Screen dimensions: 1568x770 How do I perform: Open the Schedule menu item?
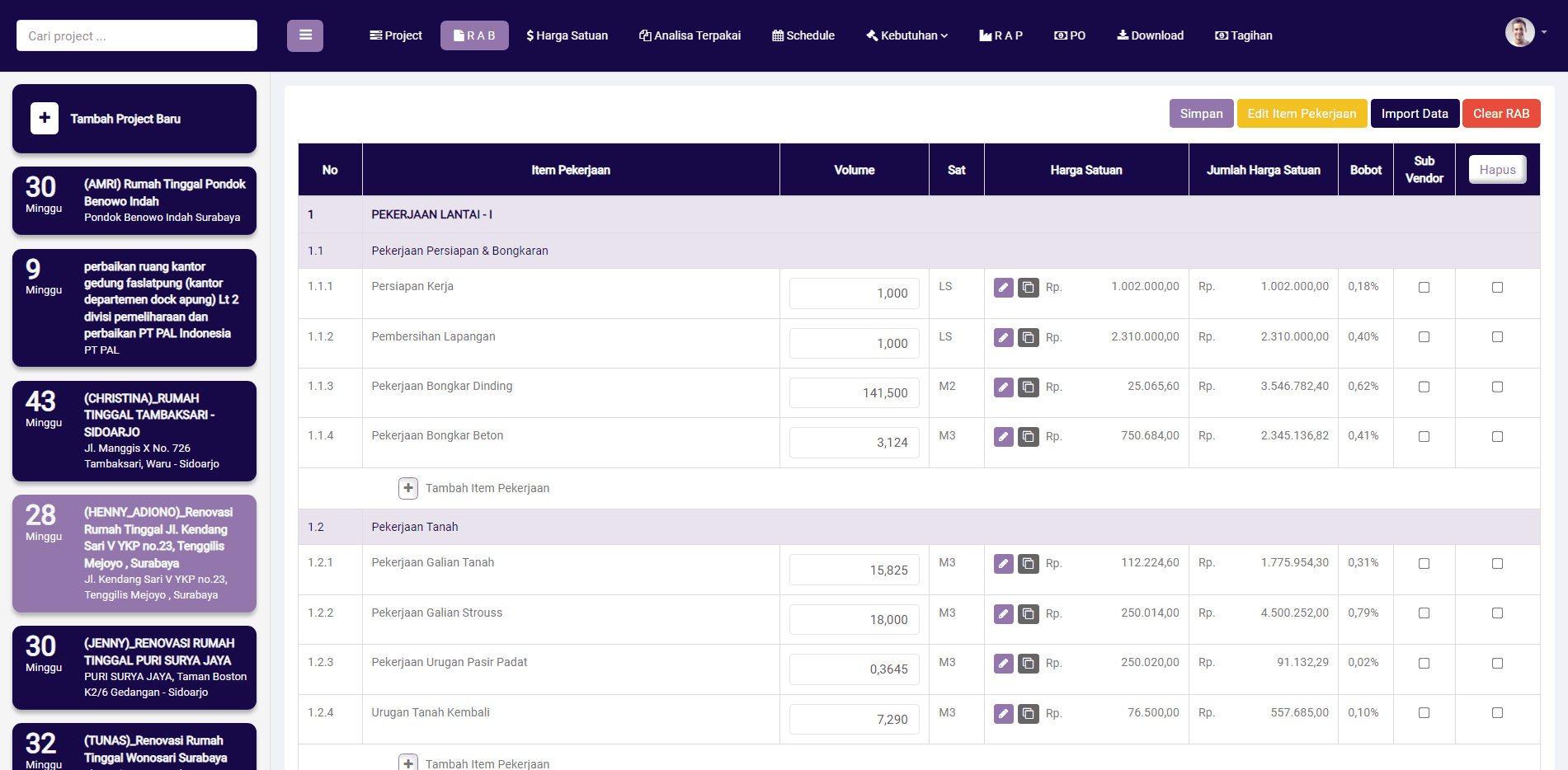click(803, 35)
